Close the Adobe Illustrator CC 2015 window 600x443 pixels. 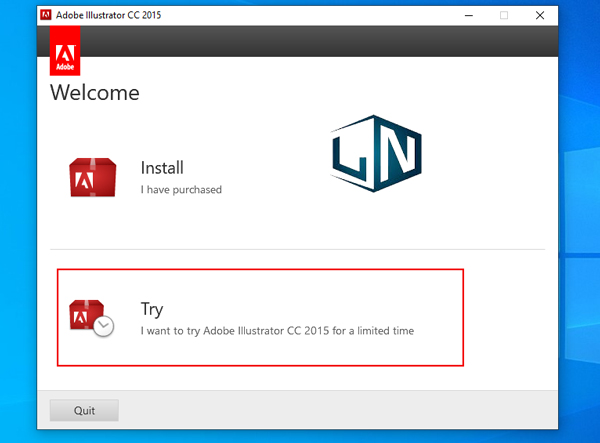coord(540,15)
